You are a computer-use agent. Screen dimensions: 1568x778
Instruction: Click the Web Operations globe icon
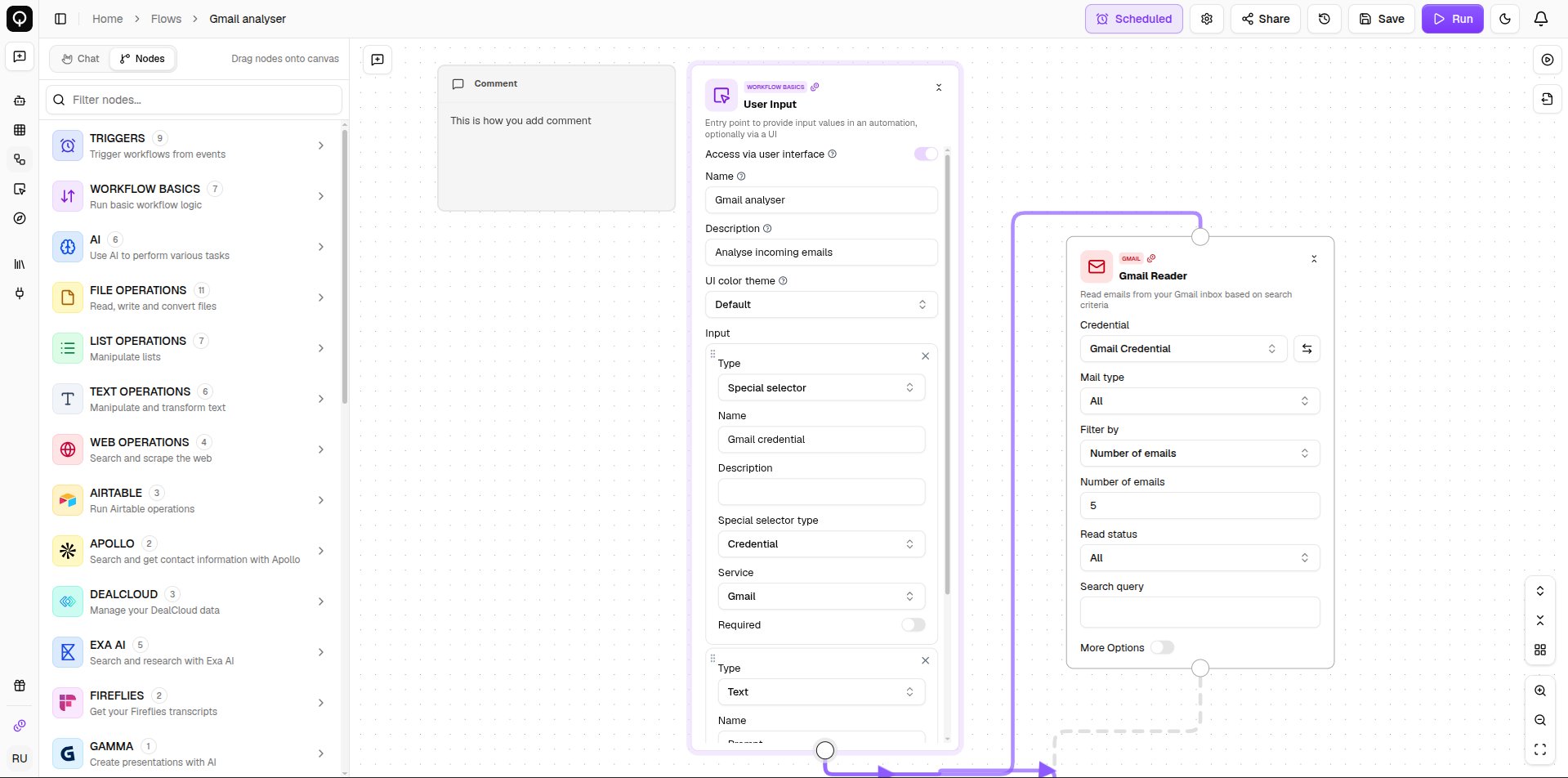pos(68,449)
